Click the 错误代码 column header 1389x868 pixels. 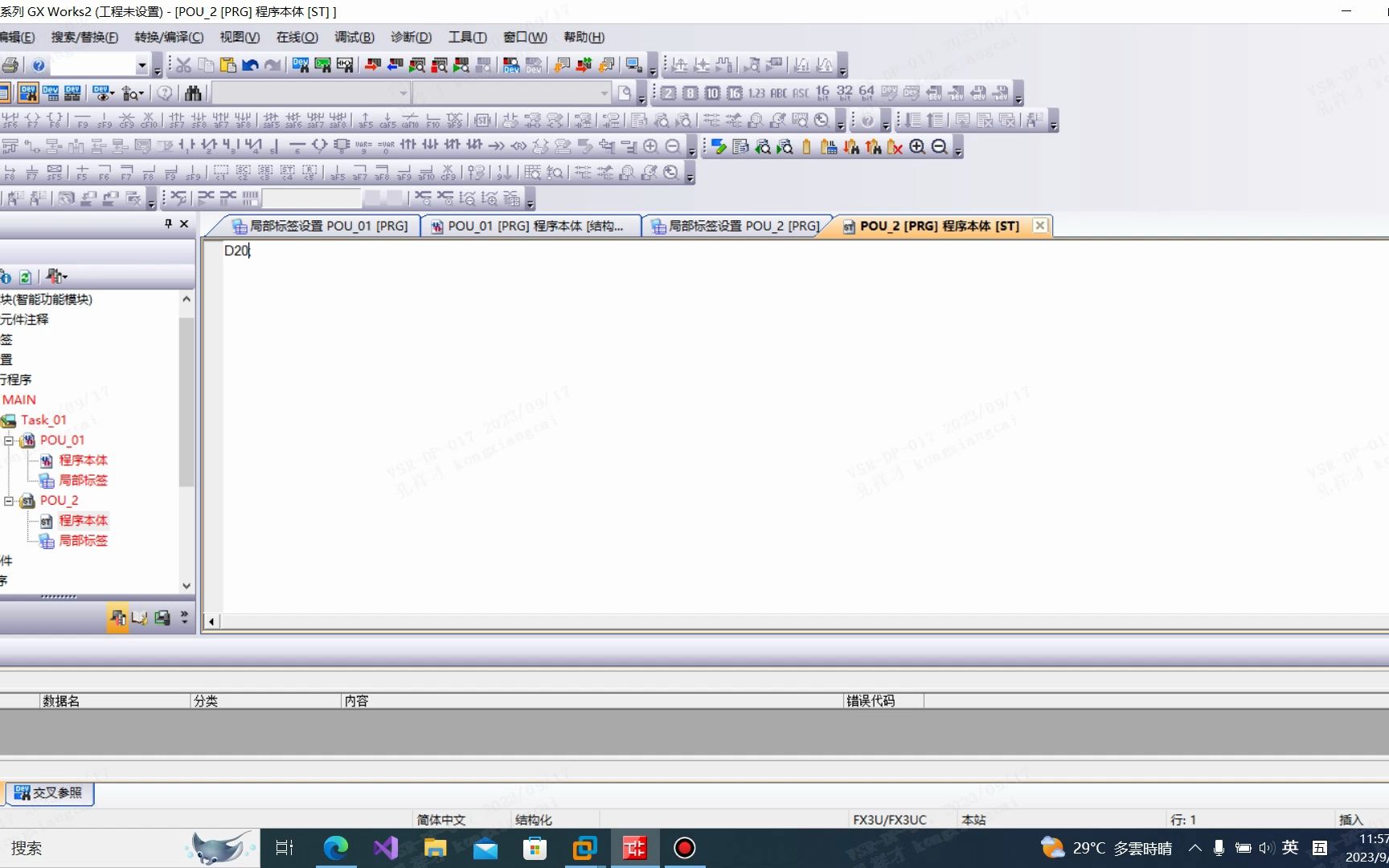(x=883, y=701)
